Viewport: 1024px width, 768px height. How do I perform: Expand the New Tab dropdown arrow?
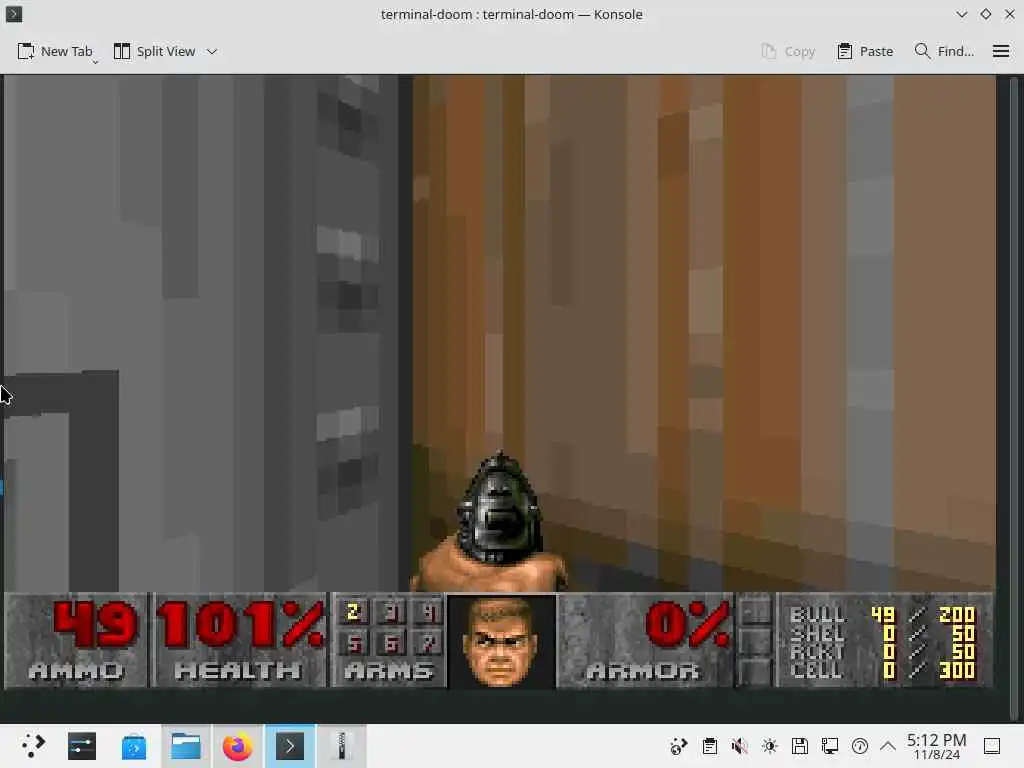[95, 62]
